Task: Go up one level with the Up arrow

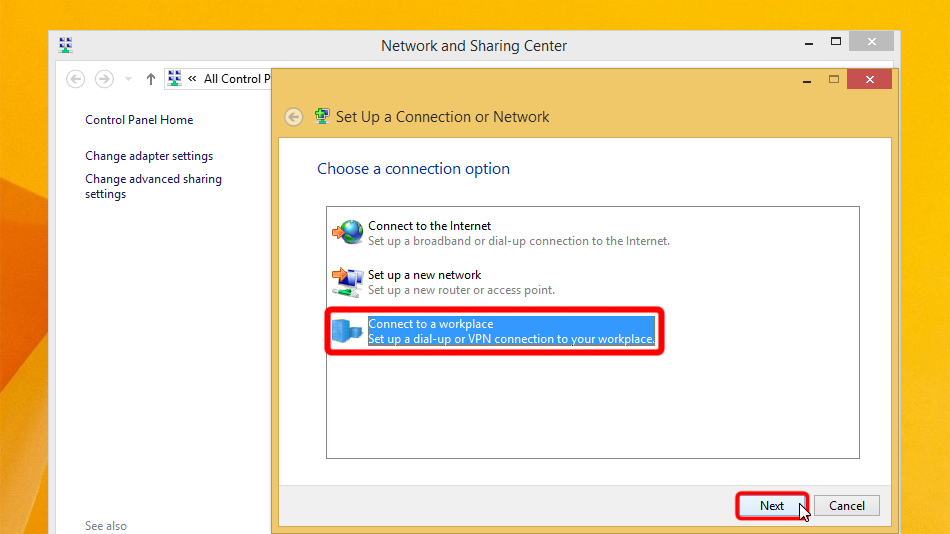Action: tap(151, 79)
